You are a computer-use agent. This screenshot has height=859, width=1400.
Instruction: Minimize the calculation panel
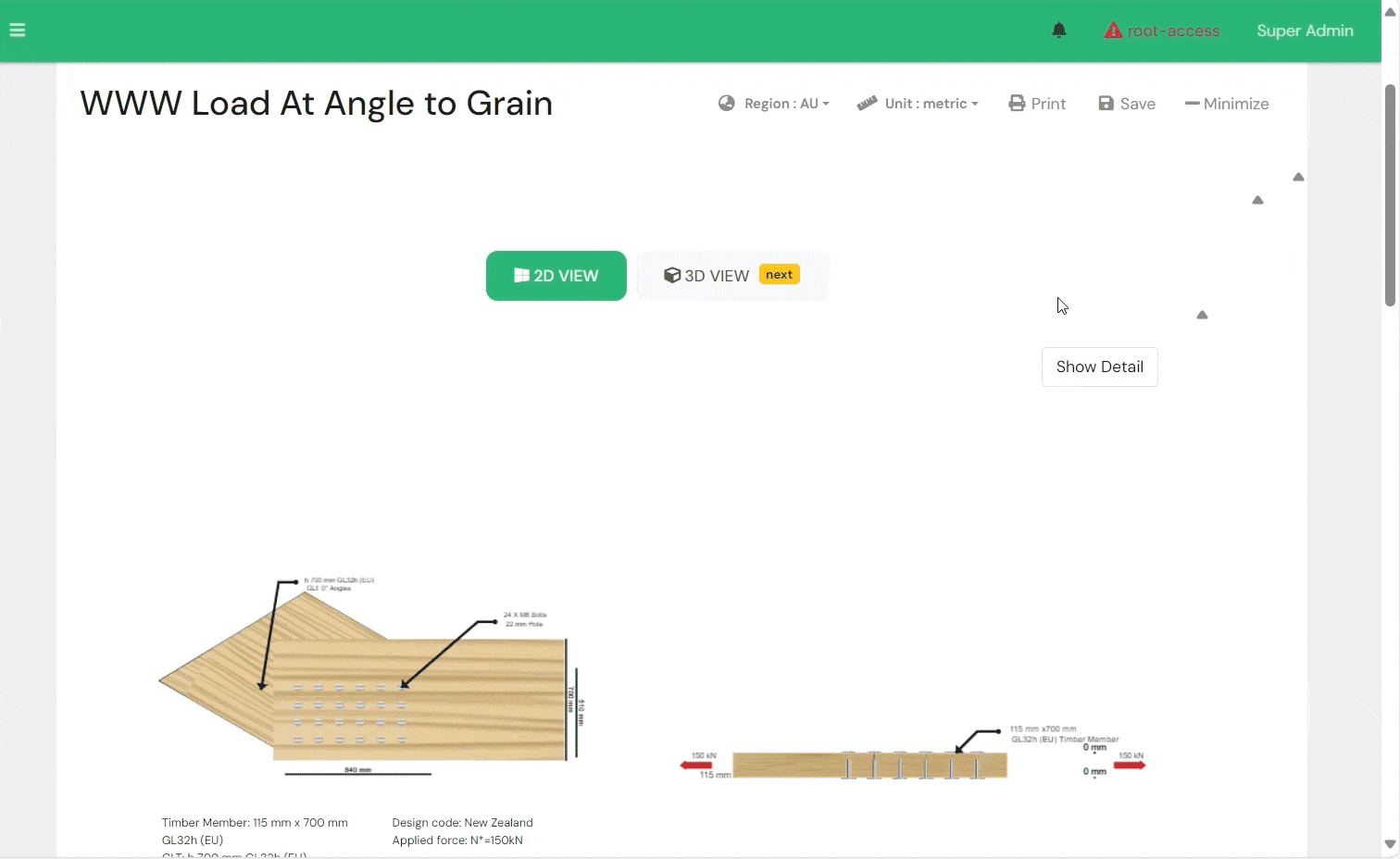coord(1227,104)
